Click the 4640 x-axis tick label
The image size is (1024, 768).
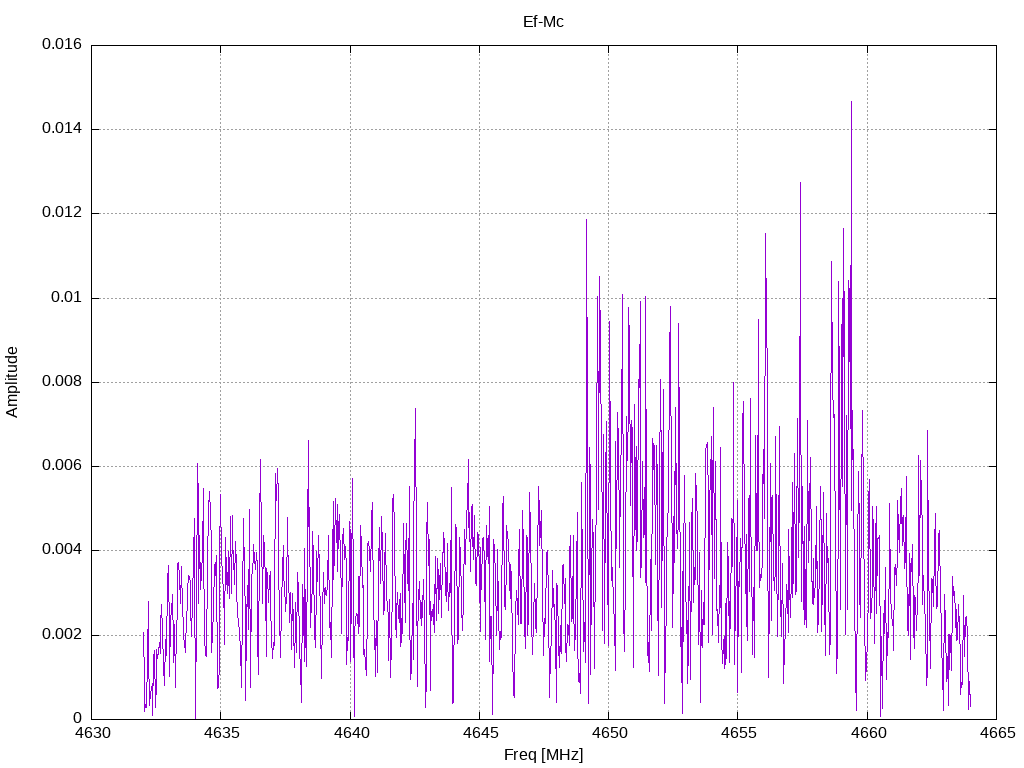coord(350,733)
